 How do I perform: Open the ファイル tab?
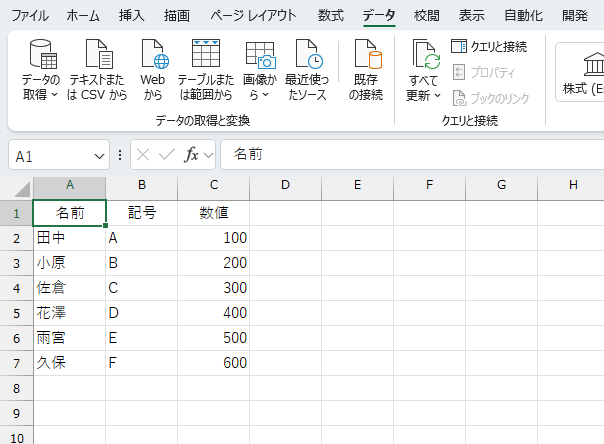(x=29, y=15)
